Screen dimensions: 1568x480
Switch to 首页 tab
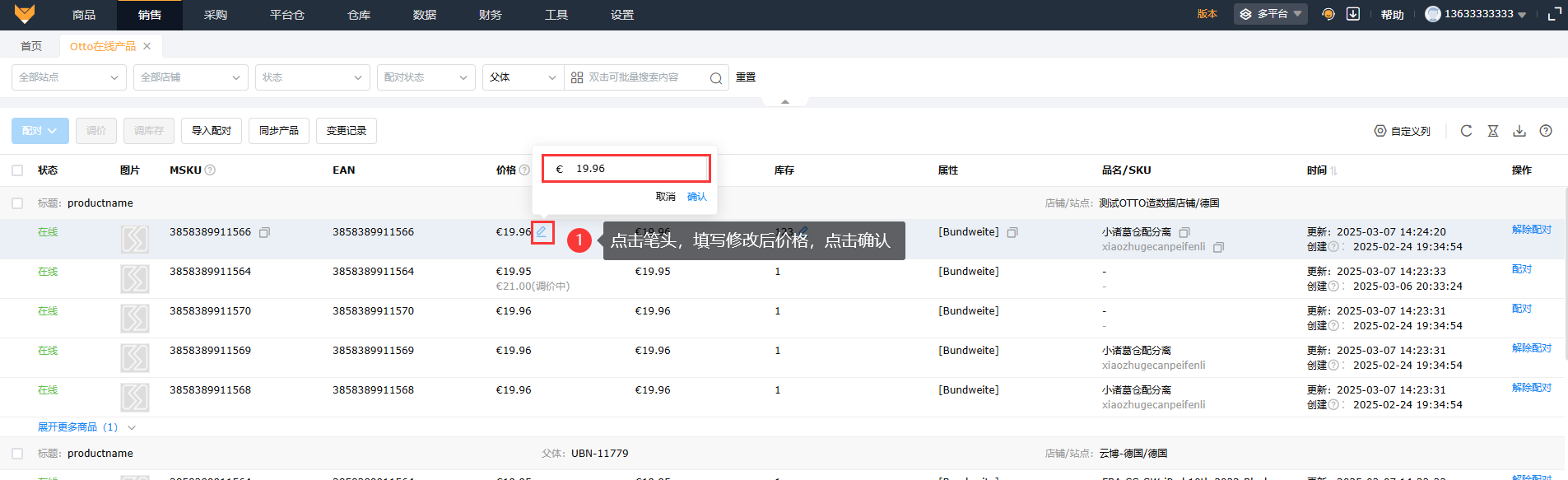tap(31, 46)
